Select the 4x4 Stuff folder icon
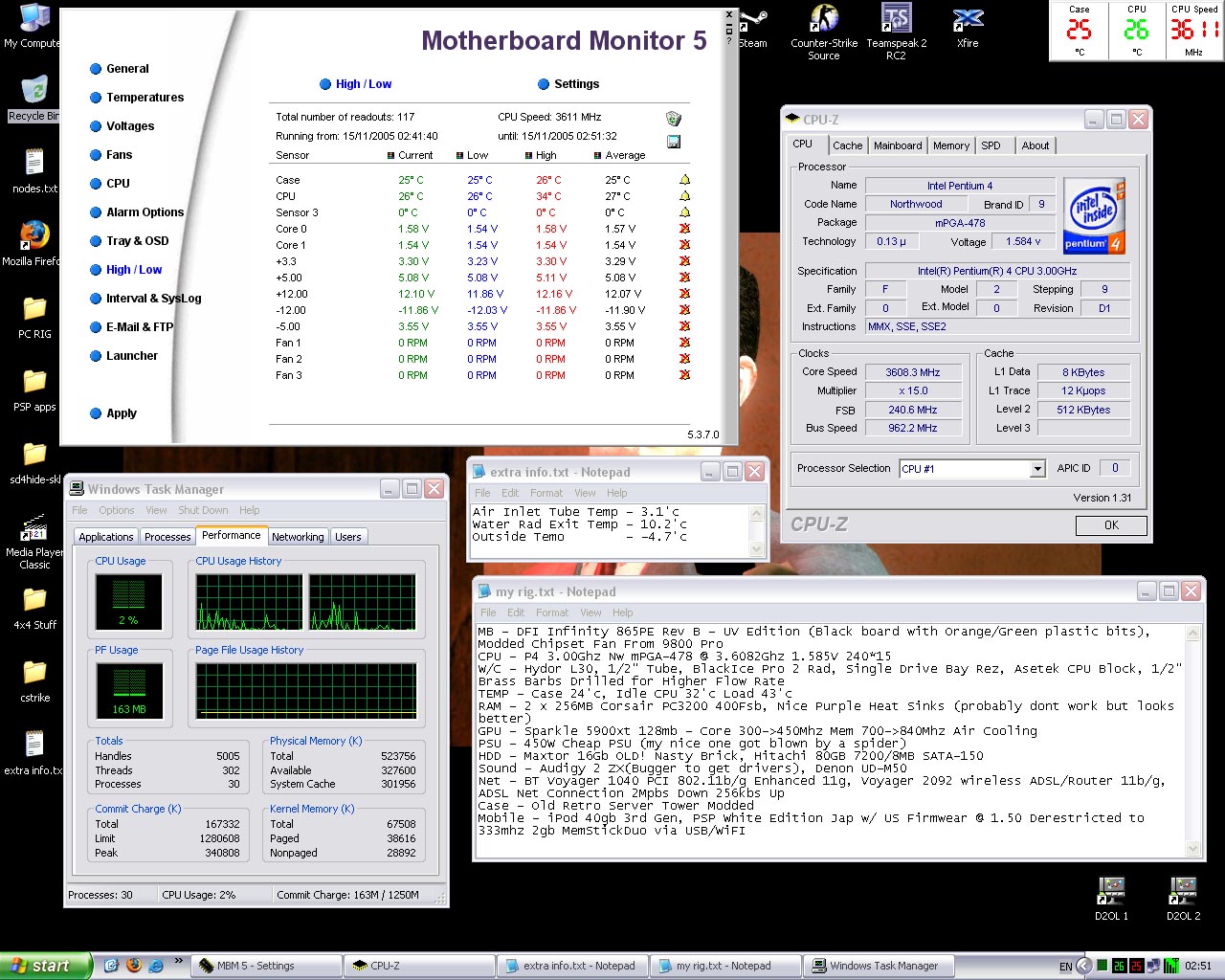1225x980 pixels. pos(34,608)
